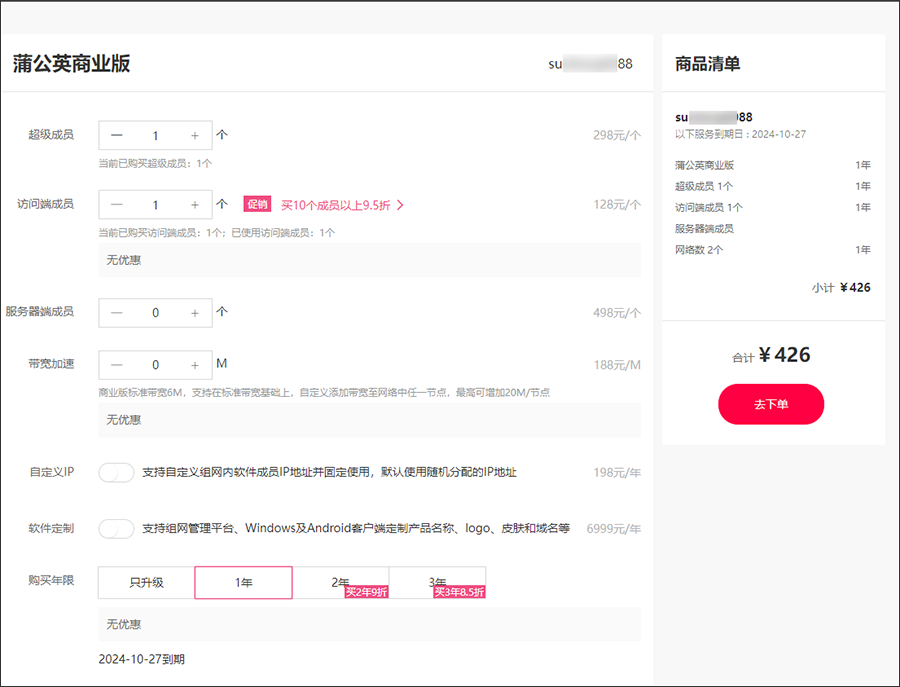Viewport: 900px width, 687px height.
Task: Click 蒲公英商业版 row in 商品清单
Action: [x=773, y=165]
